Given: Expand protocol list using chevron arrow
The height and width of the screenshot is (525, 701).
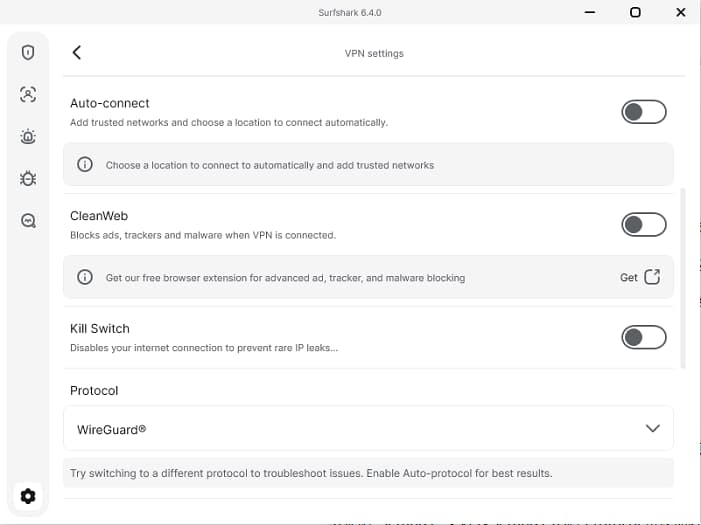Looking at the screenshot, I should 652,429.
